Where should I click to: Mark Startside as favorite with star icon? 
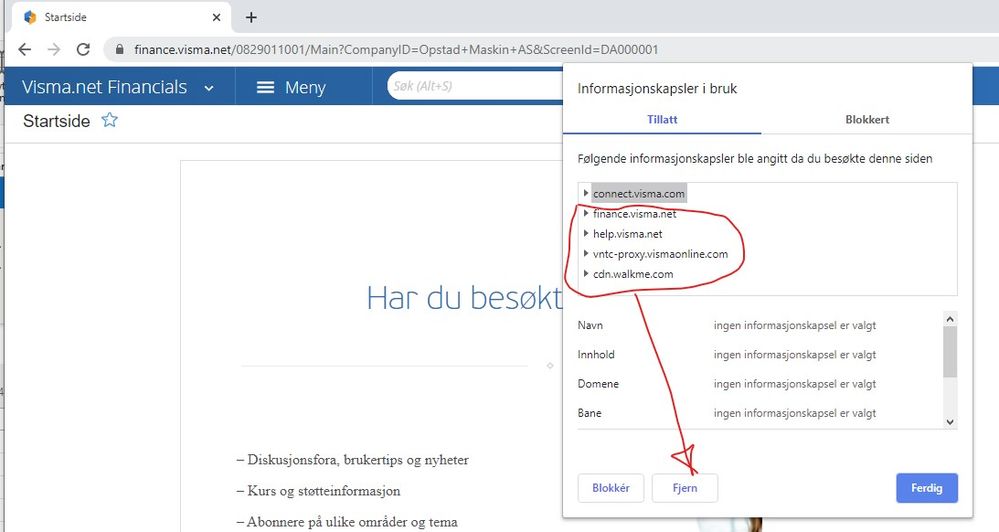(110, 120)
